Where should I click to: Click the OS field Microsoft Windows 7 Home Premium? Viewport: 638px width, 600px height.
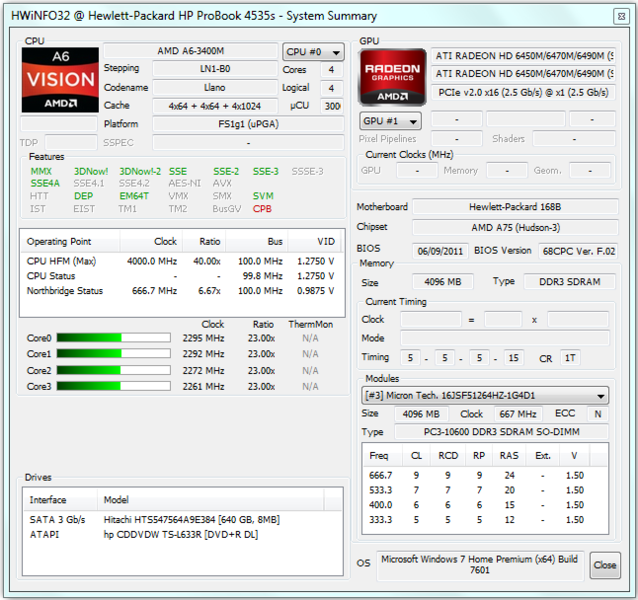[480, 565]
